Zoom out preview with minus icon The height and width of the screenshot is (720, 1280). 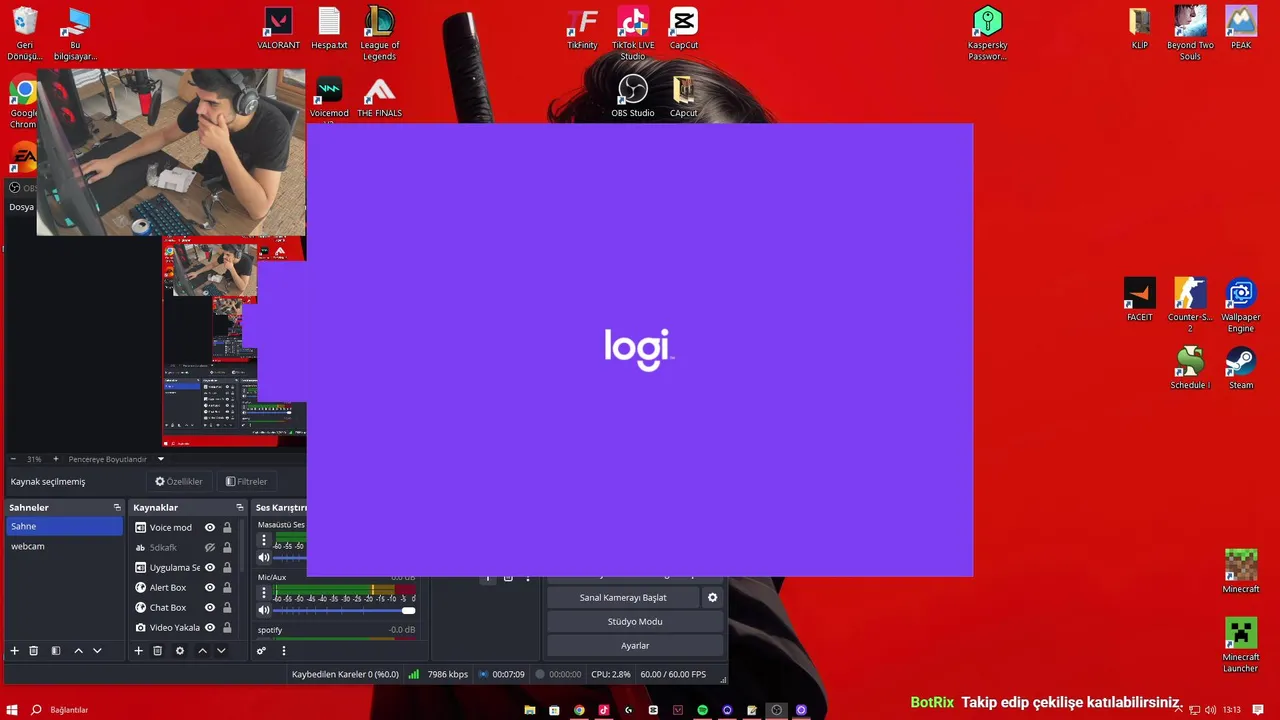[13, 459]
